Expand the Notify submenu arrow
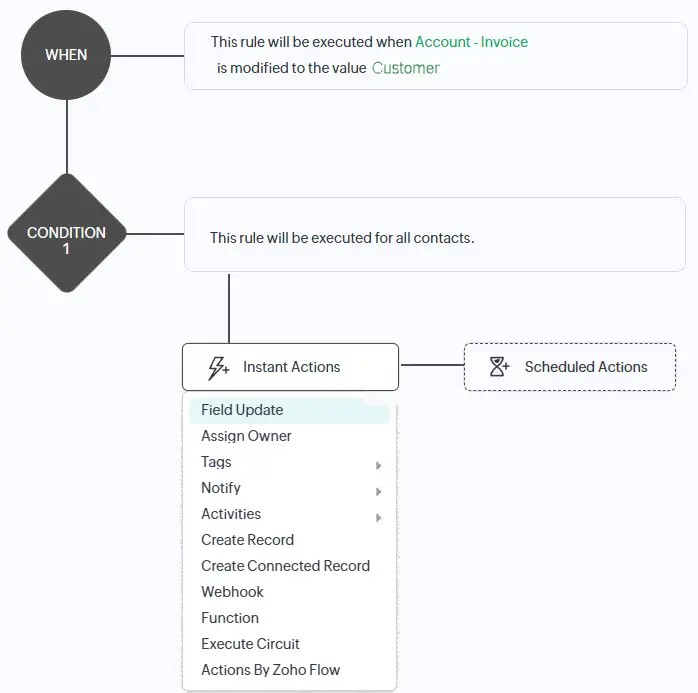The width and height of the screenshot is (698, 693). 379,491
